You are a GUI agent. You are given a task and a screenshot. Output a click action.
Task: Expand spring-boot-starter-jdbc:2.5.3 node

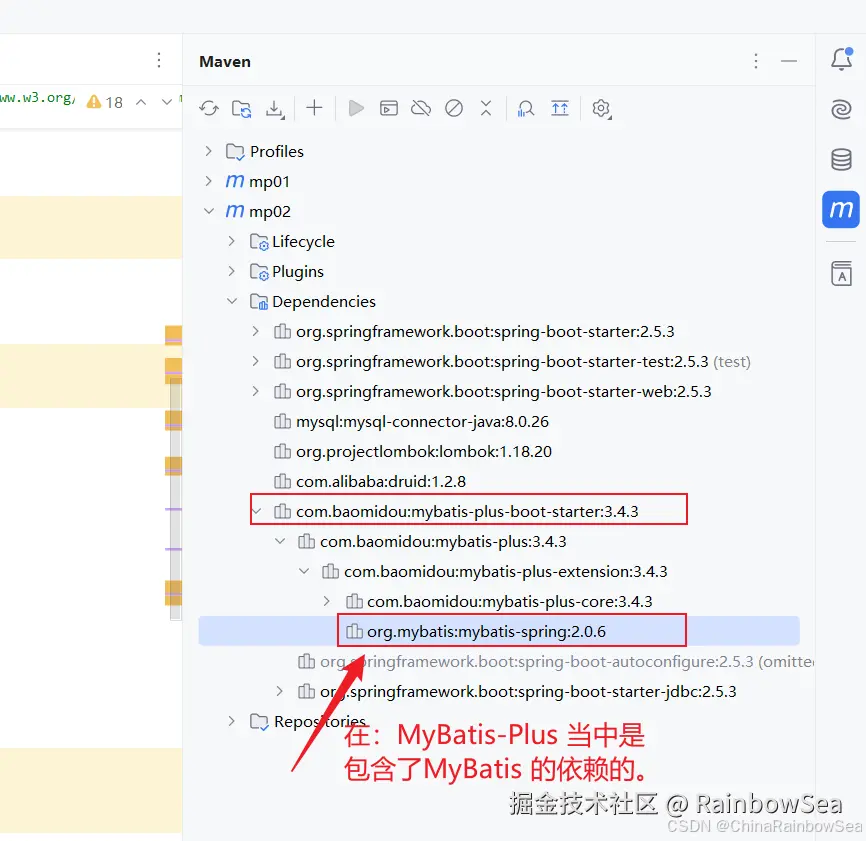pos(279,691)
